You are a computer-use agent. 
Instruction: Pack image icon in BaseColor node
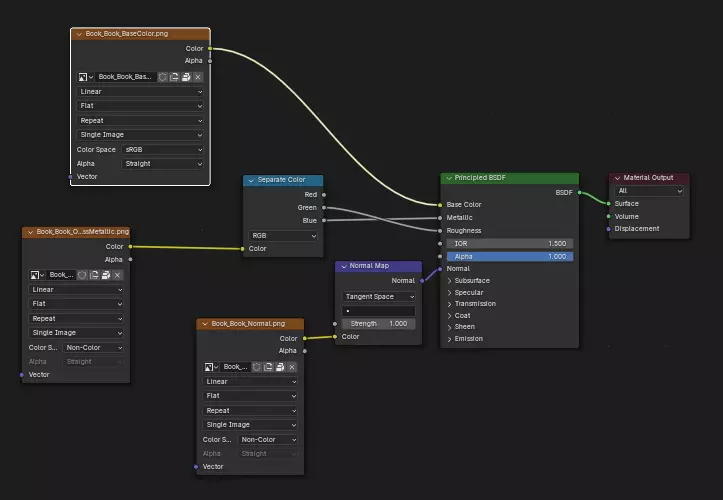coord(186,77)
